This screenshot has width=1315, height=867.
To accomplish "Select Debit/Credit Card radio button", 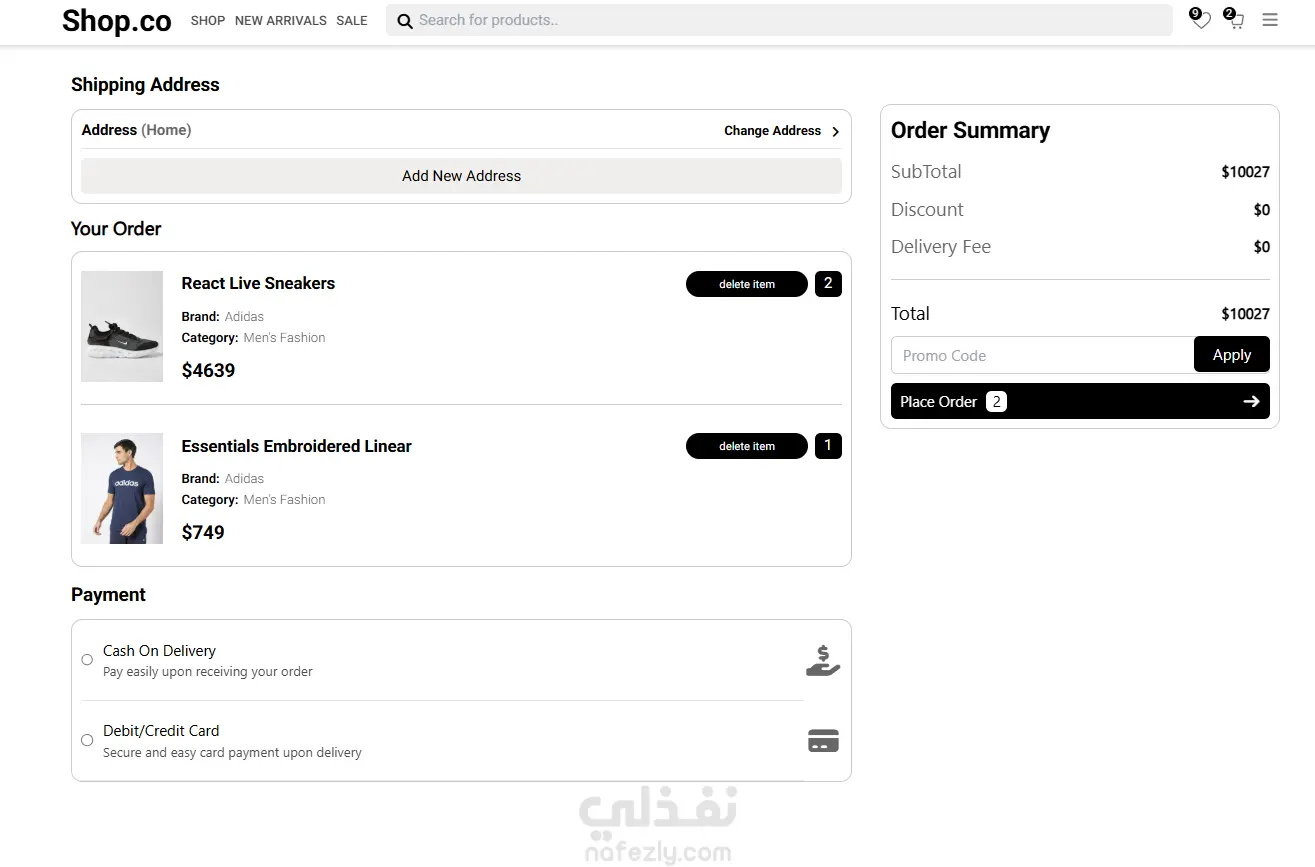I will [x=87, y=740].
